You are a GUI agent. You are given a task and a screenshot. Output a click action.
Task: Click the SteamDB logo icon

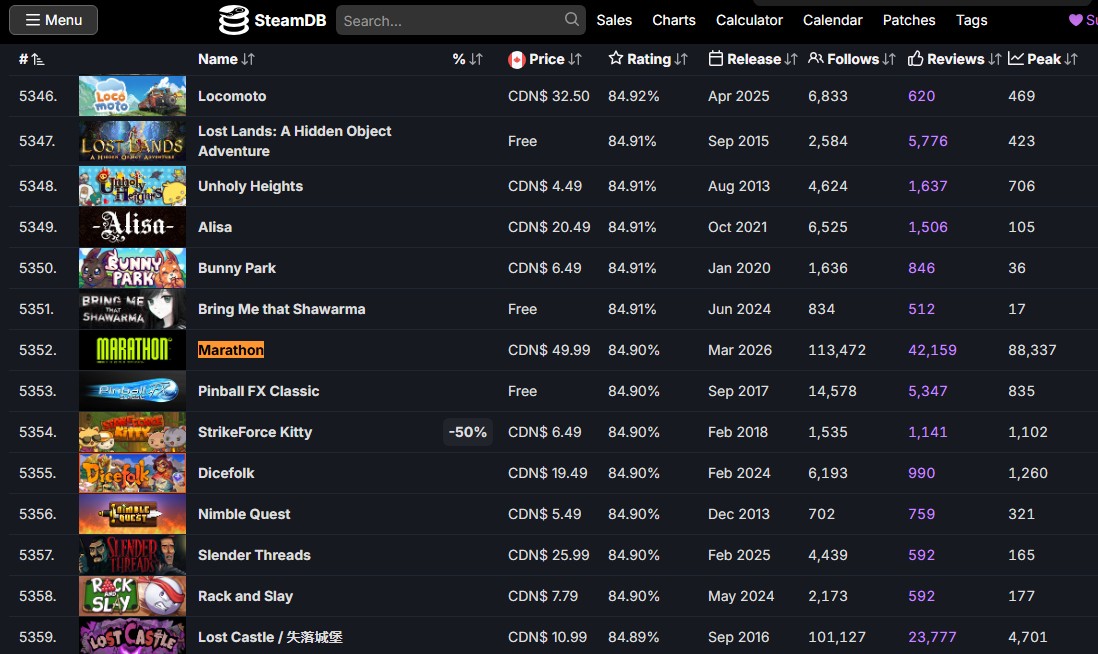233,20
